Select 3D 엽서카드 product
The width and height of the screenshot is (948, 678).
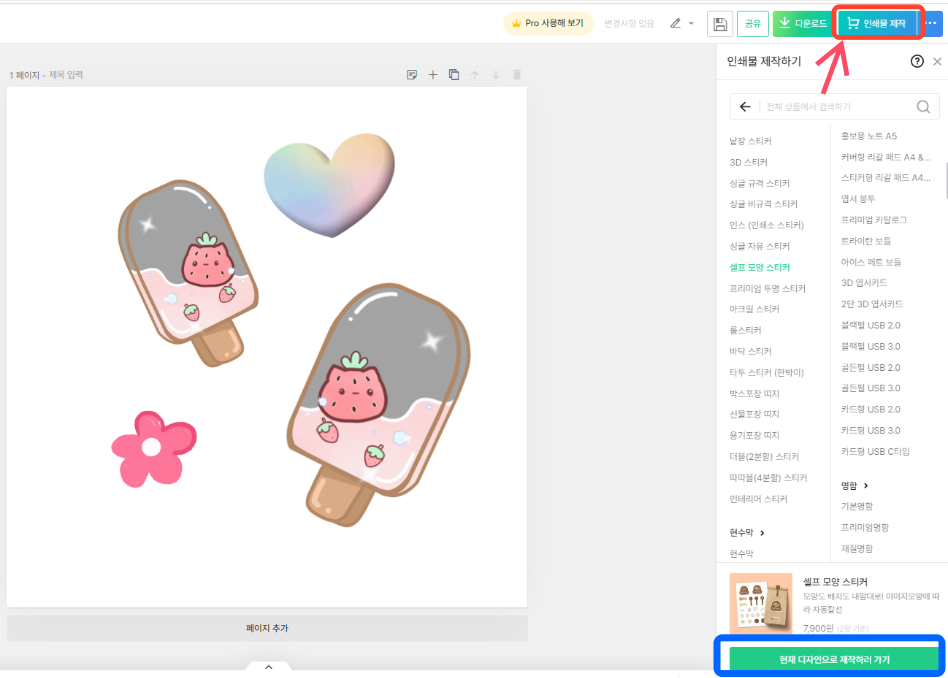coord(864,283)
